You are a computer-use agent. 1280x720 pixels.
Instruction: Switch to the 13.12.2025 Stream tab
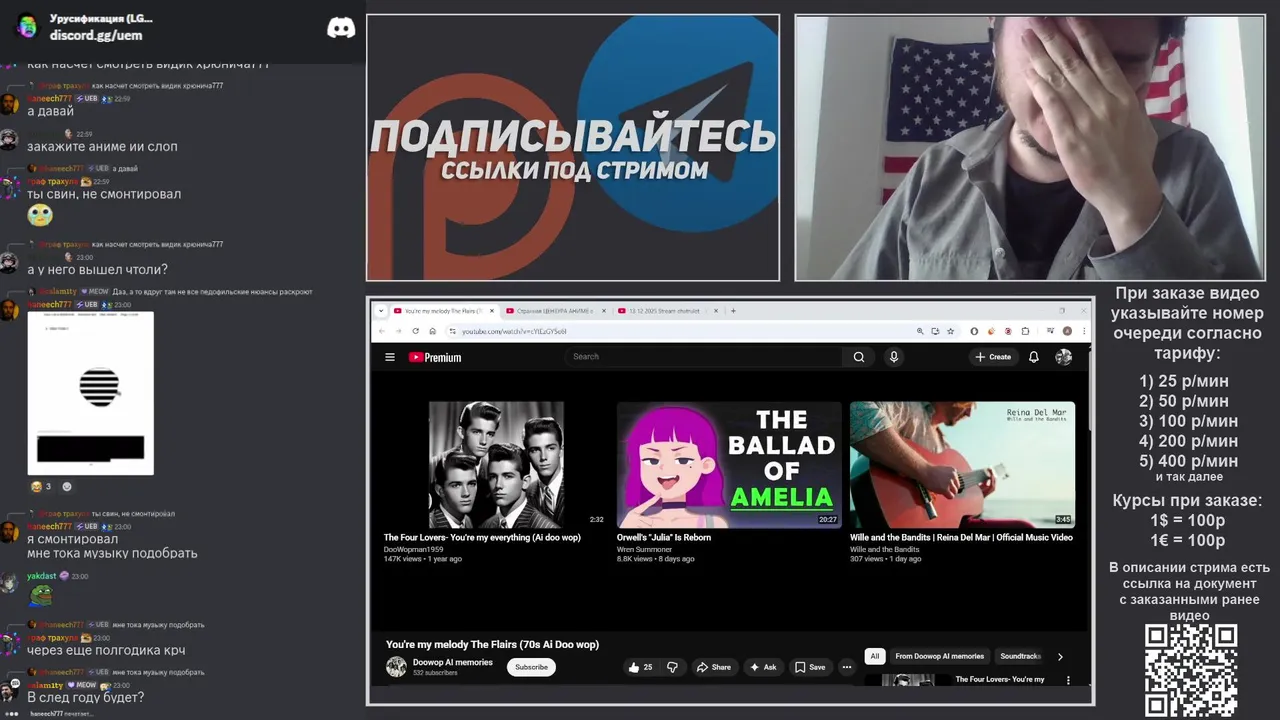tap(666, 311)
